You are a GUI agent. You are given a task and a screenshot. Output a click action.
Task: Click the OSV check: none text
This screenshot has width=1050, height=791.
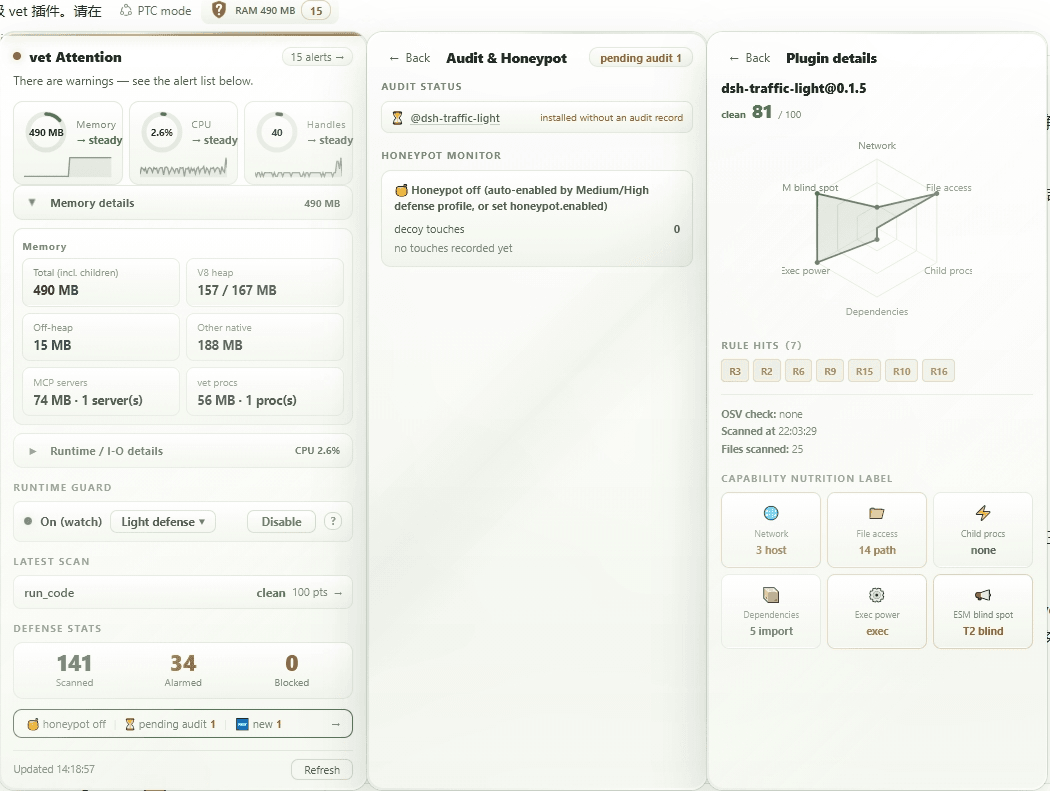(x=761, y=414)
